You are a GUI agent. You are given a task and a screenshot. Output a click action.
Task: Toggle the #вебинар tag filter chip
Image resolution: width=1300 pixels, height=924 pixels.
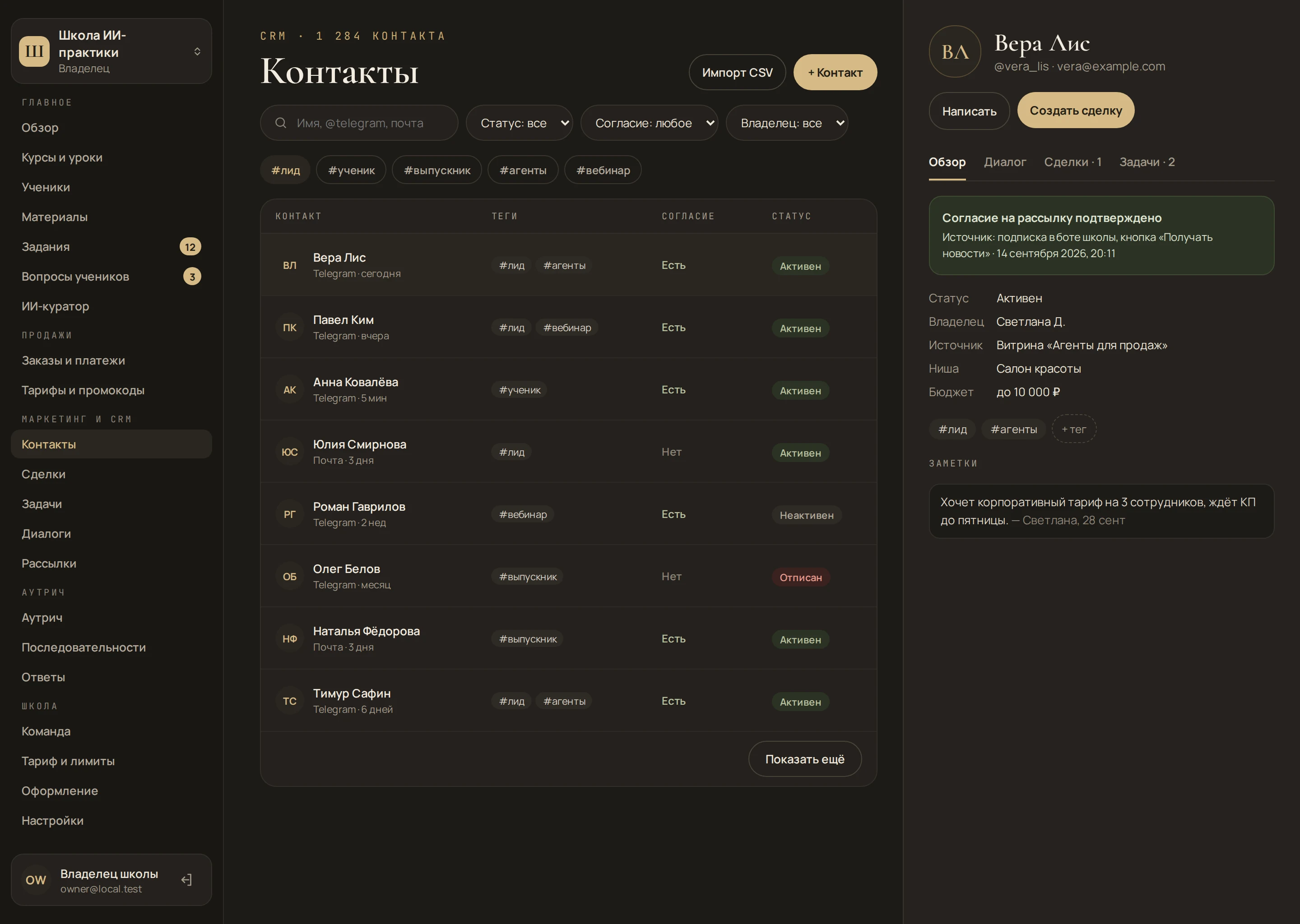tap(604, 170)
